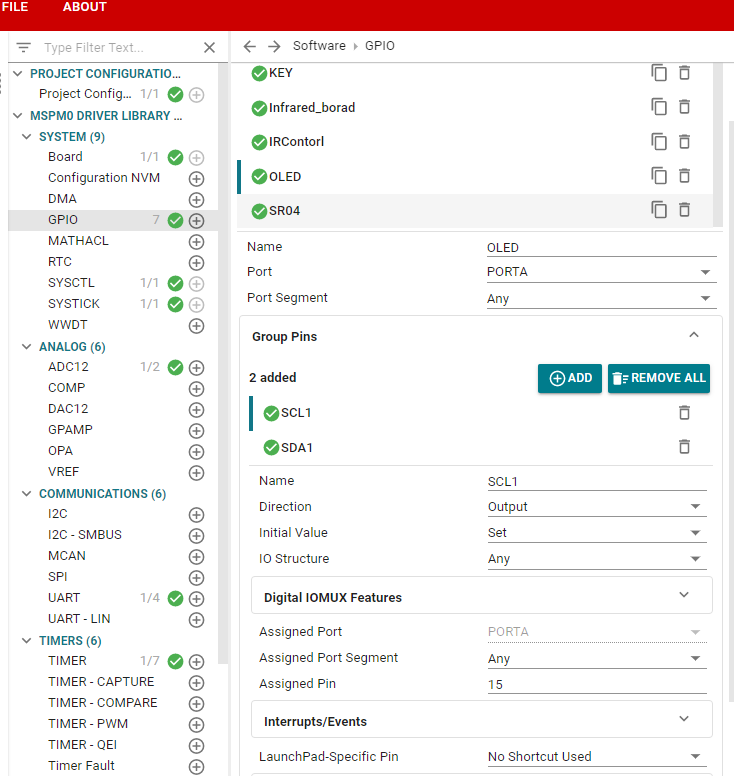734x776 pixels.
Task: Delete the IRContorl group
Action: [685, 142]
